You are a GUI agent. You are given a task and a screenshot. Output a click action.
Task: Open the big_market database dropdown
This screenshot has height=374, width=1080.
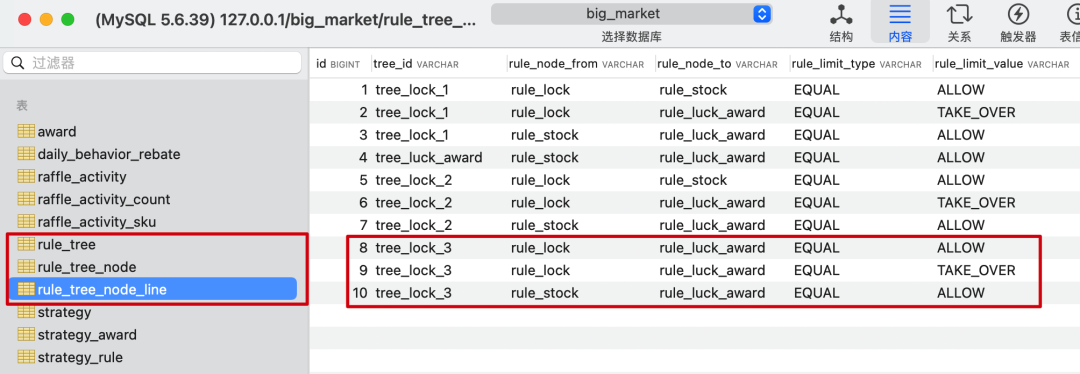(x=632, y=14)
